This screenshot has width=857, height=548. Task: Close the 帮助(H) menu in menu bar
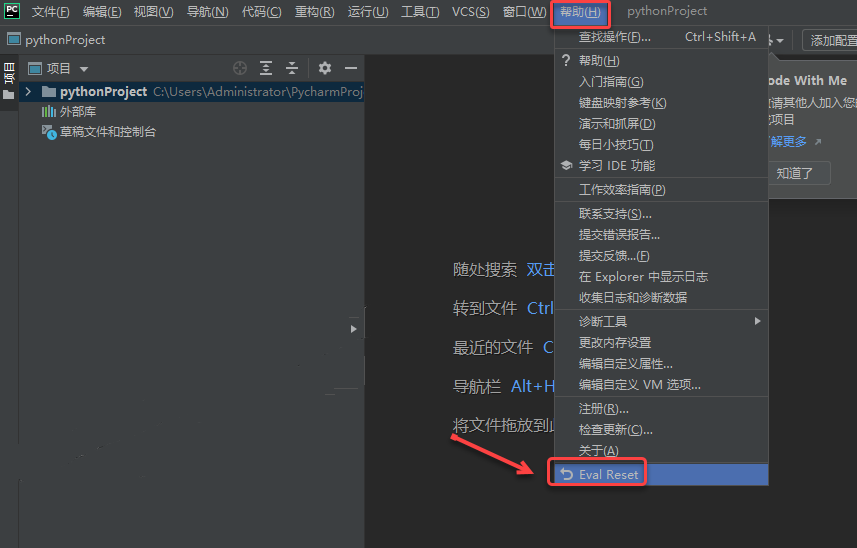coord(580,12)
